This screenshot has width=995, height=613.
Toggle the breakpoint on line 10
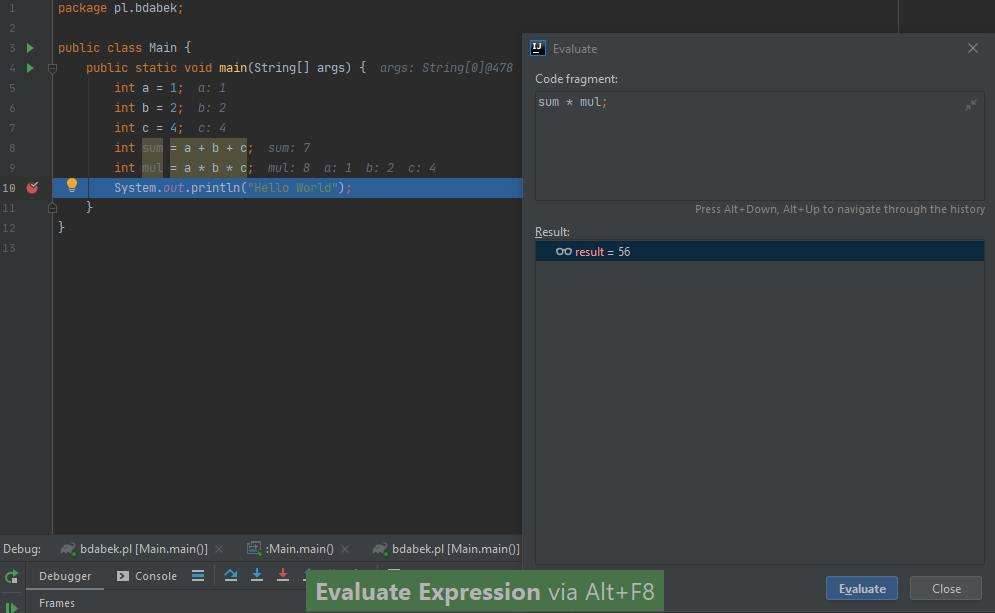click(x=32, y=188)
